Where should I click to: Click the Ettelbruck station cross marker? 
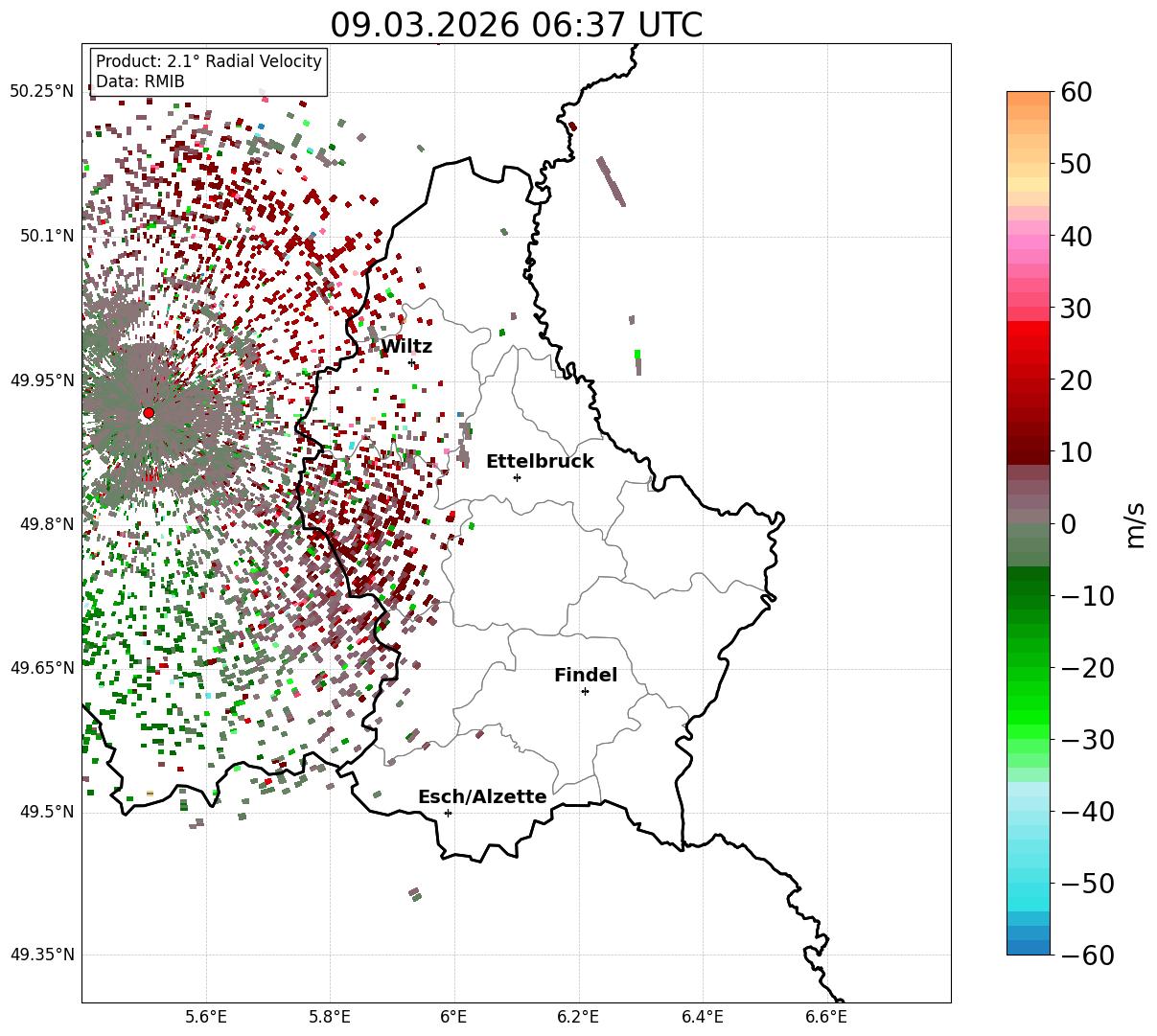pyautogui.click(x=518, y=477)
